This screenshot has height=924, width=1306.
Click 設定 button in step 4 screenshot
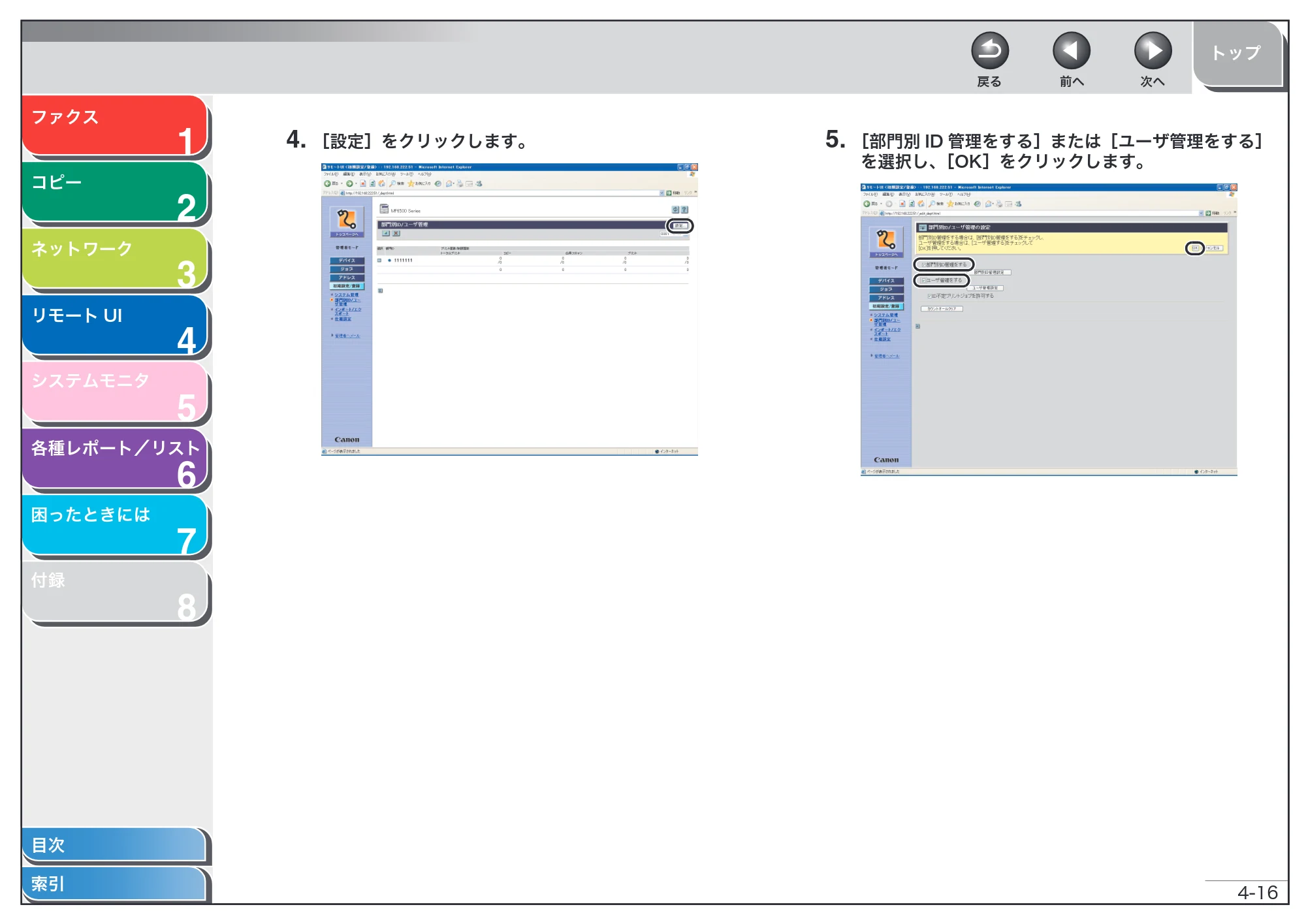(x=679, y=226)
